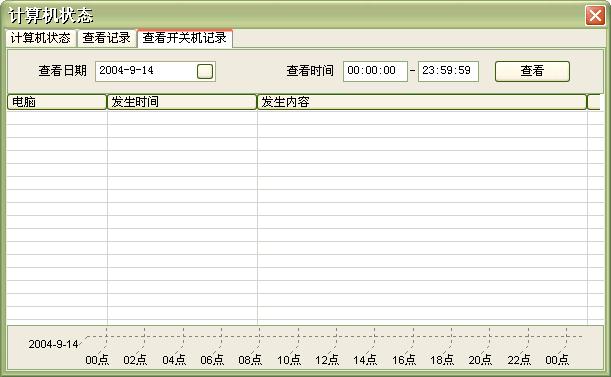Select the 22点 timeline marker

click(x=519, y=359)
